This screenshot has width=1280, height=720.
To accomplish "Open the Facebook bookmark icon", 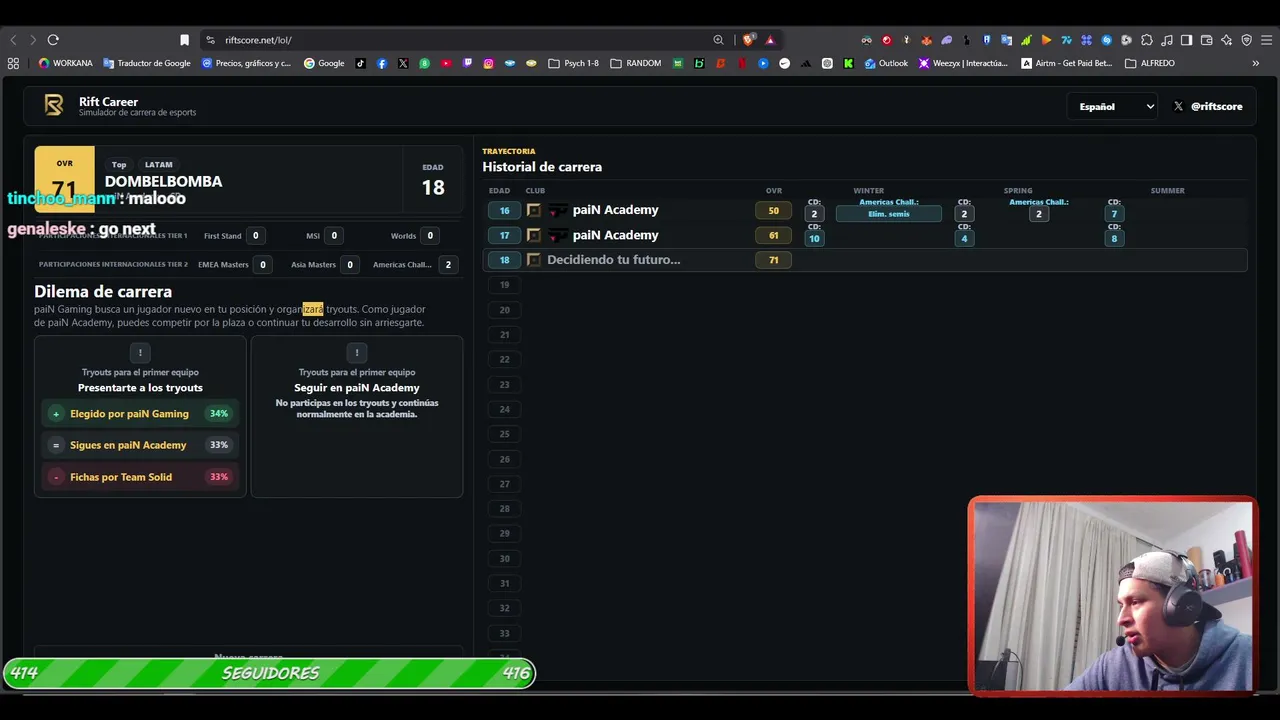I will (x=382, y=63).
